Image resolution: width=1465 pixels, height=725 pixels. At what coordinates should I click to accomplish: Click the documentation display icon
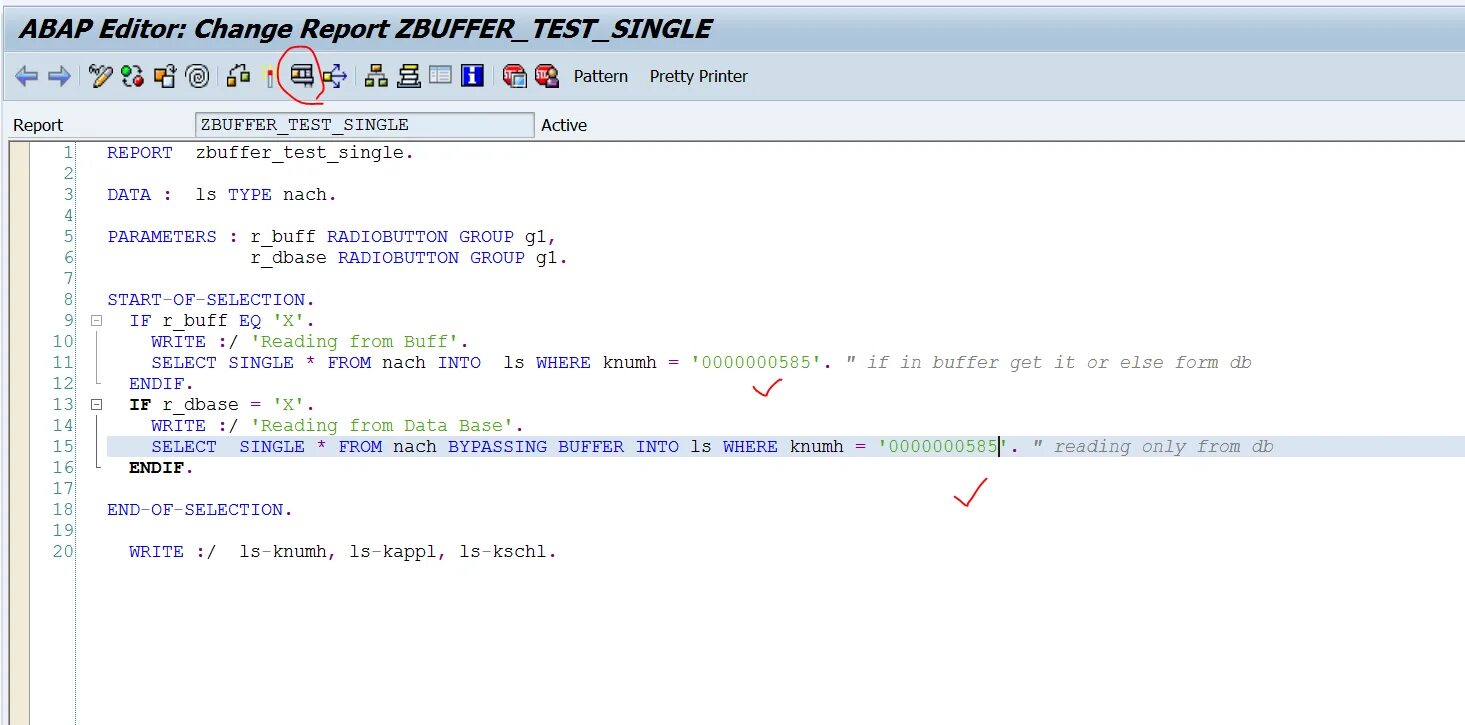click(x=440, y=76)
